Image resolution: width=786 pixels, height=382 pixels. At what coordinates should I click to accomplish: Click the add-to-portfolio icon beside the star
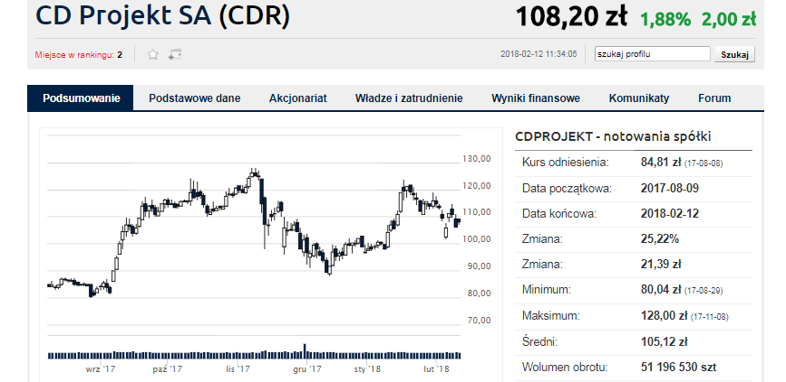[174, 55]
